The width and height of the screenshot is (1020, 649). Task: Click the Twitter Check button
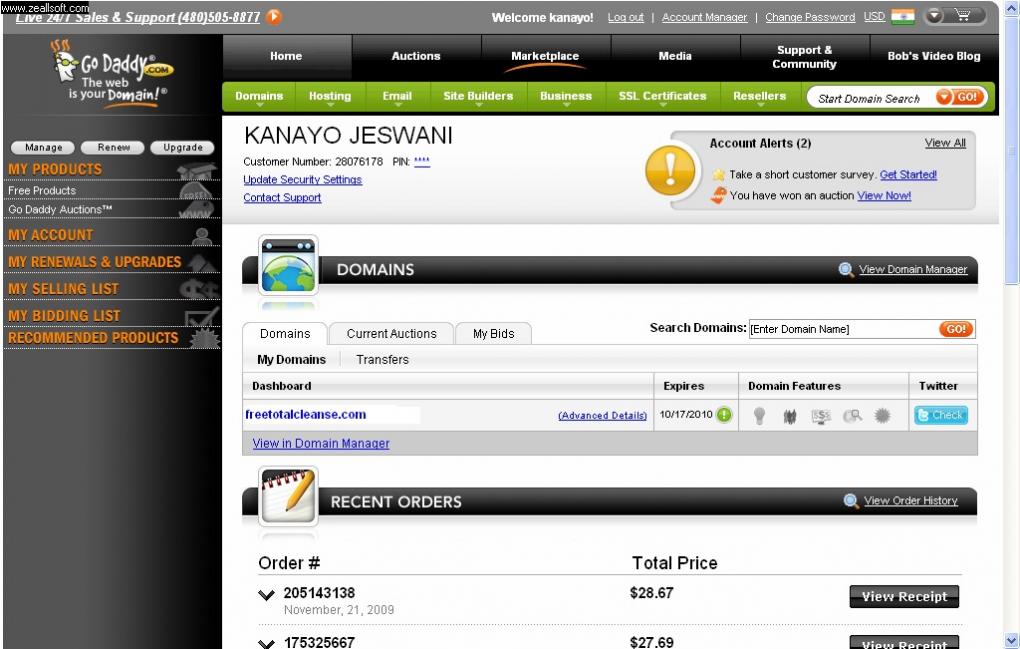(x=941, y=415)
